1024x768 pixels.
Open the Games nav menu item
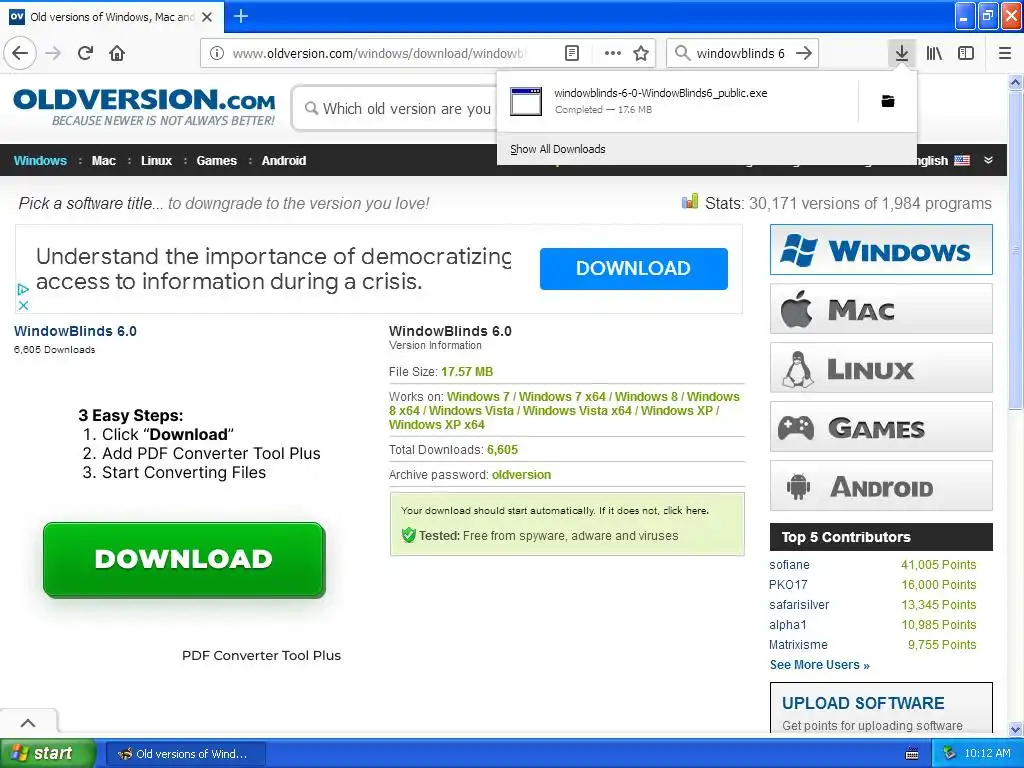tap(216, 161)
